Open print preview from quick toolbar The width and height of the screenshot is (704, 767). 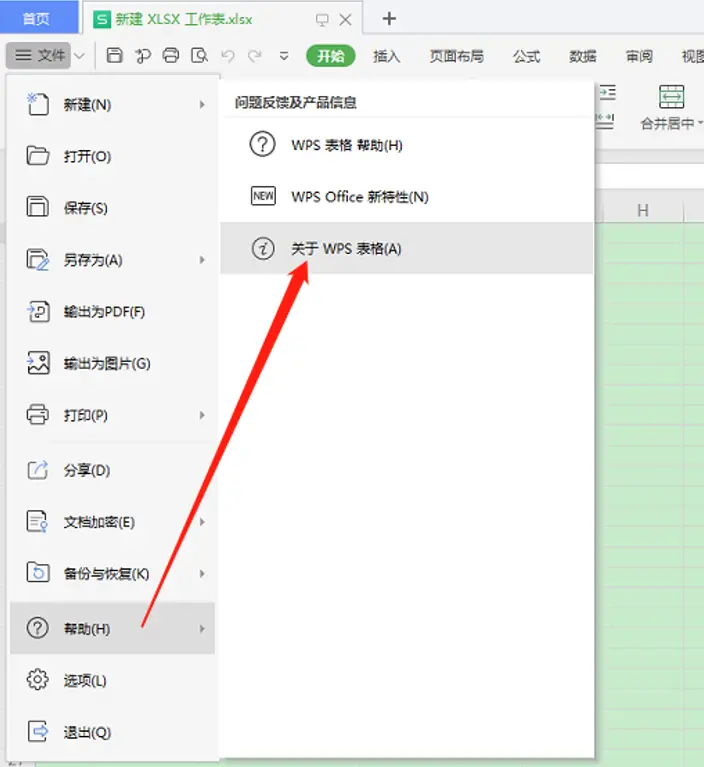199,55
